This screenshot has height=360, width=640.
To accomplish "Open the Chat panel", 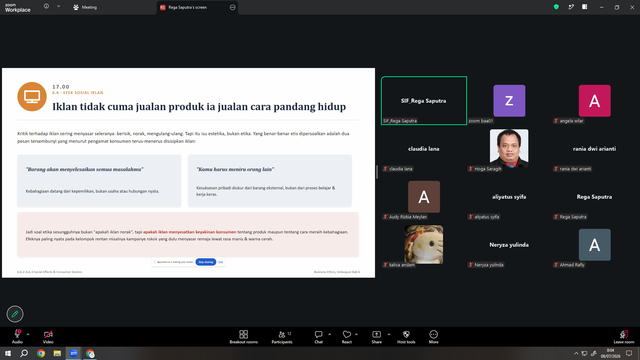I will point(318,337).
